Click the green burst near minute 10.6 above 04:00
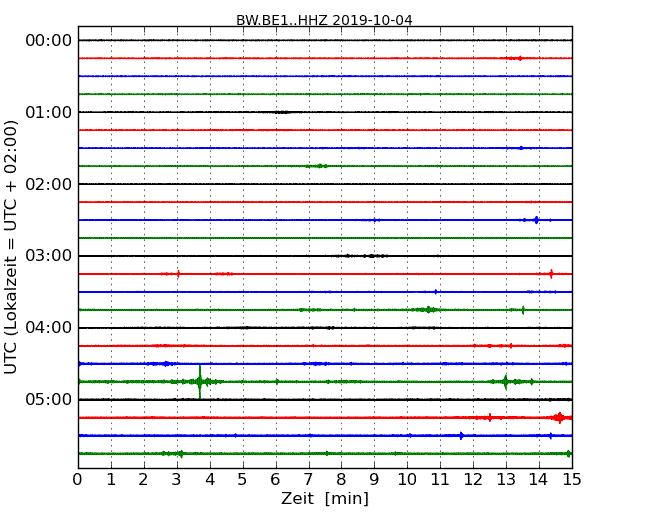Viewport: 650px width, 520px height. [429, 310]
